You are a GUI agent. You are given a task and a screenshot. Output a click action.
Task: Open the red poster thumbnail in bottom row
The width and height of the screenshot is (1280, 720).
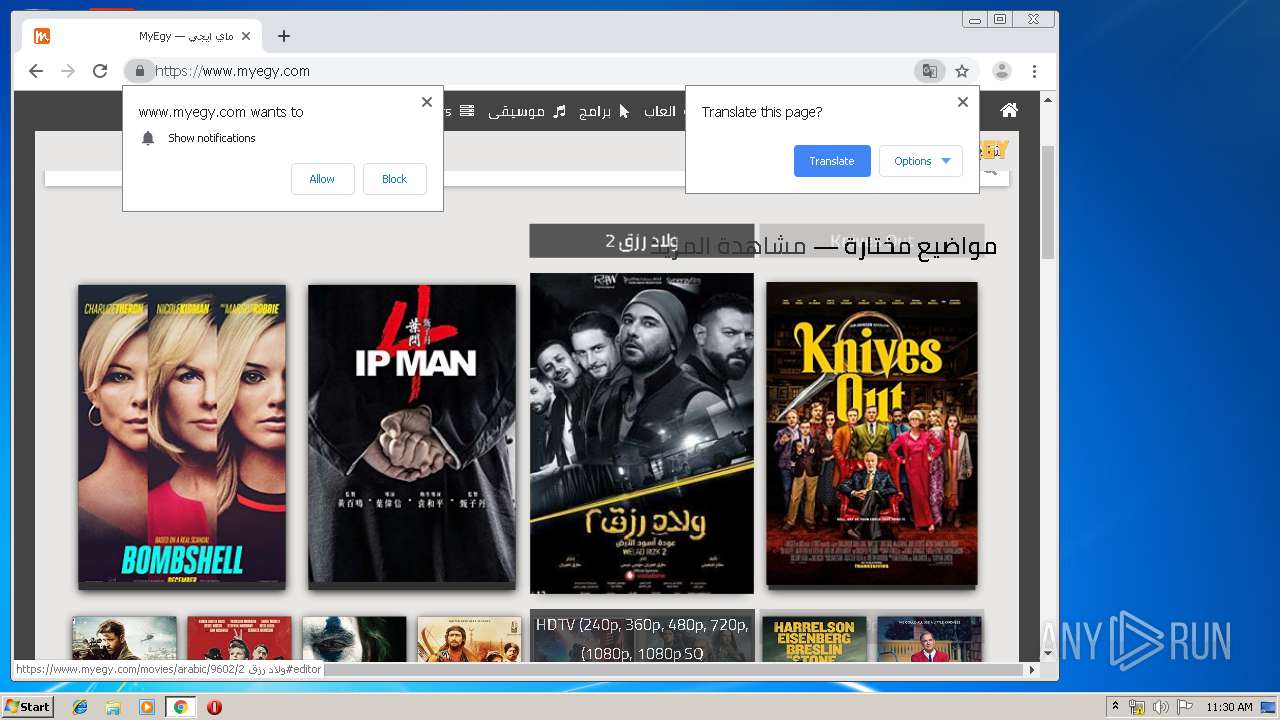[240, 639]
